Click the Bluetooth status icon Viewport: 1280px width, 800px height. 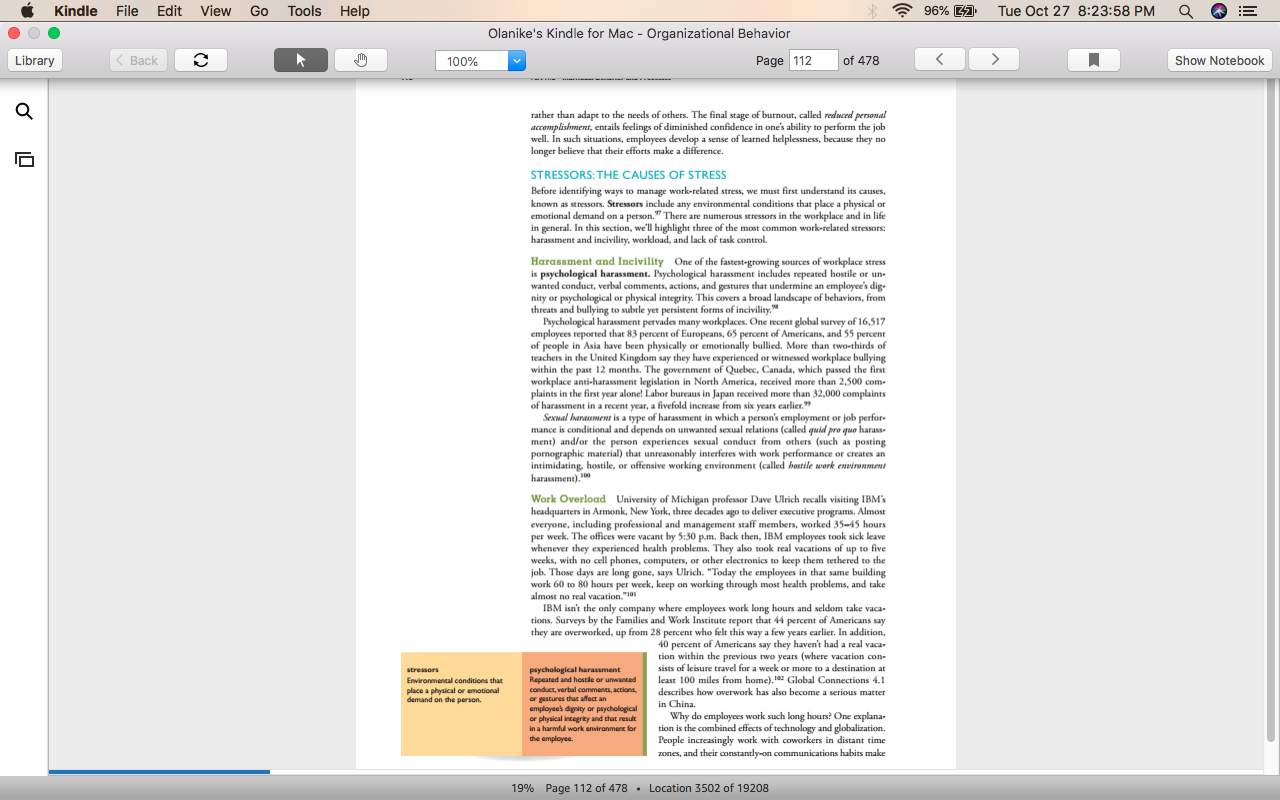(872, 11)
